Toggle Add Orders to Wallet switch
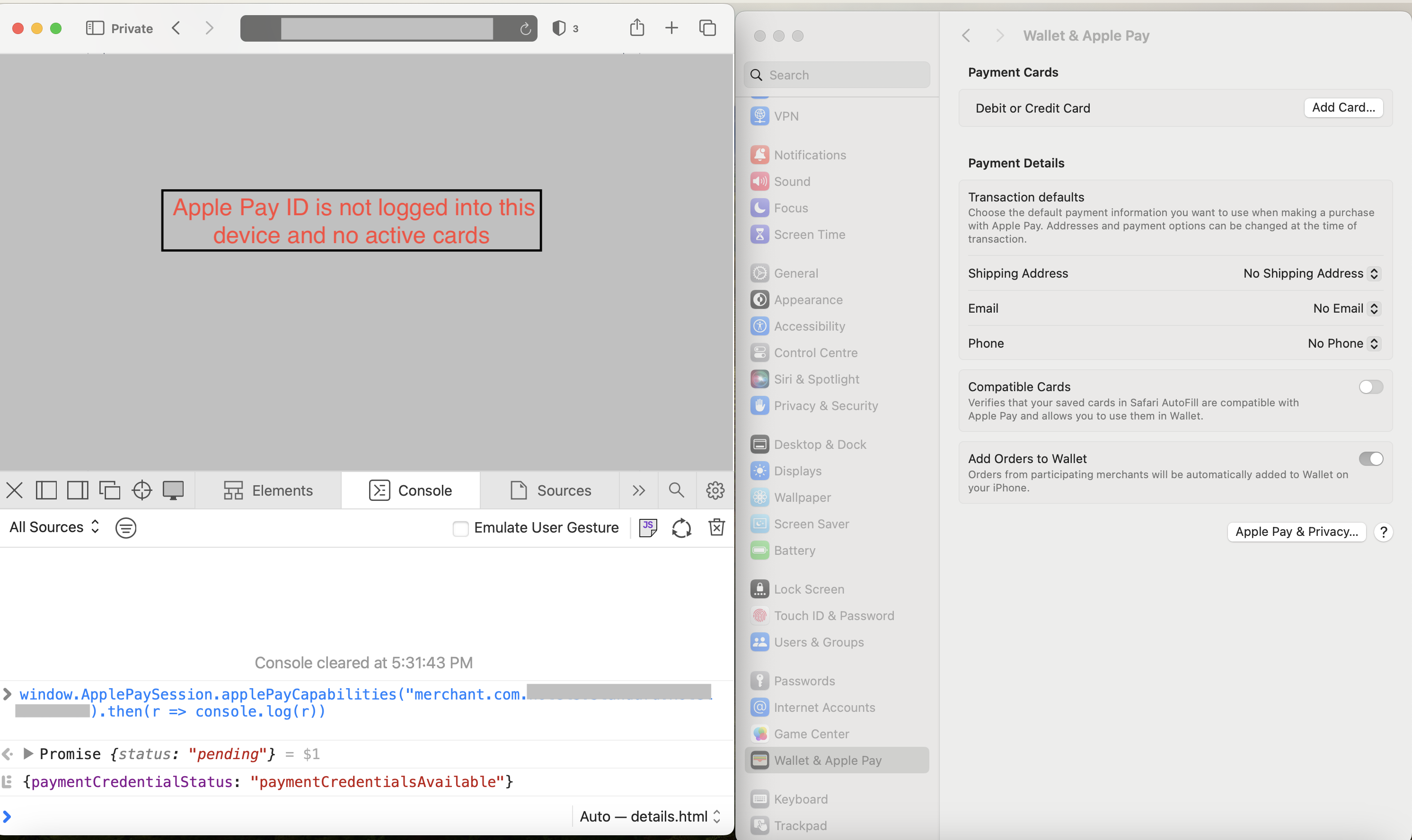The image size is (1412, 840). coord(1371,459)
